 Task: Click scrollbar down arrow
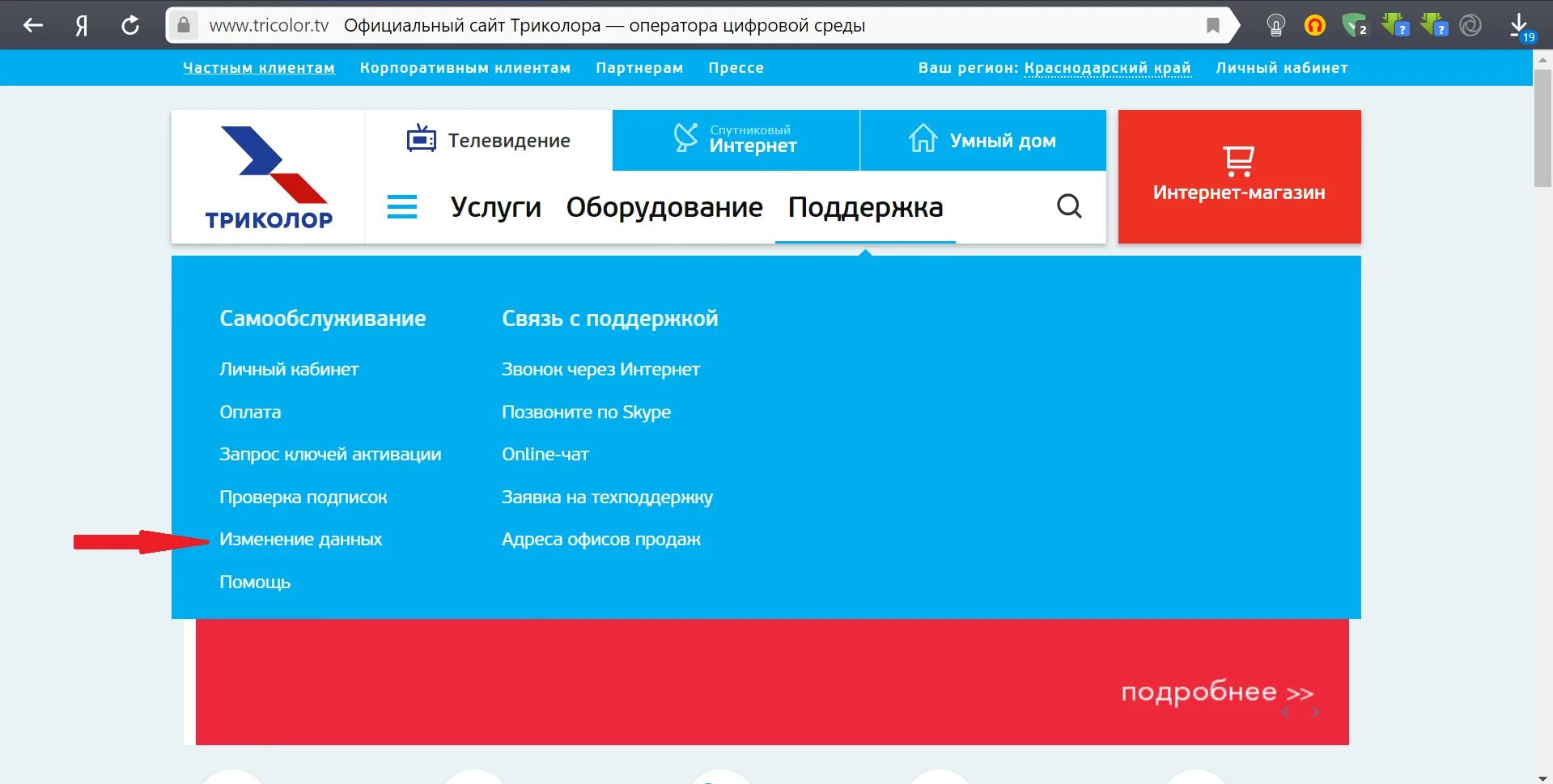click(1542, 777)
